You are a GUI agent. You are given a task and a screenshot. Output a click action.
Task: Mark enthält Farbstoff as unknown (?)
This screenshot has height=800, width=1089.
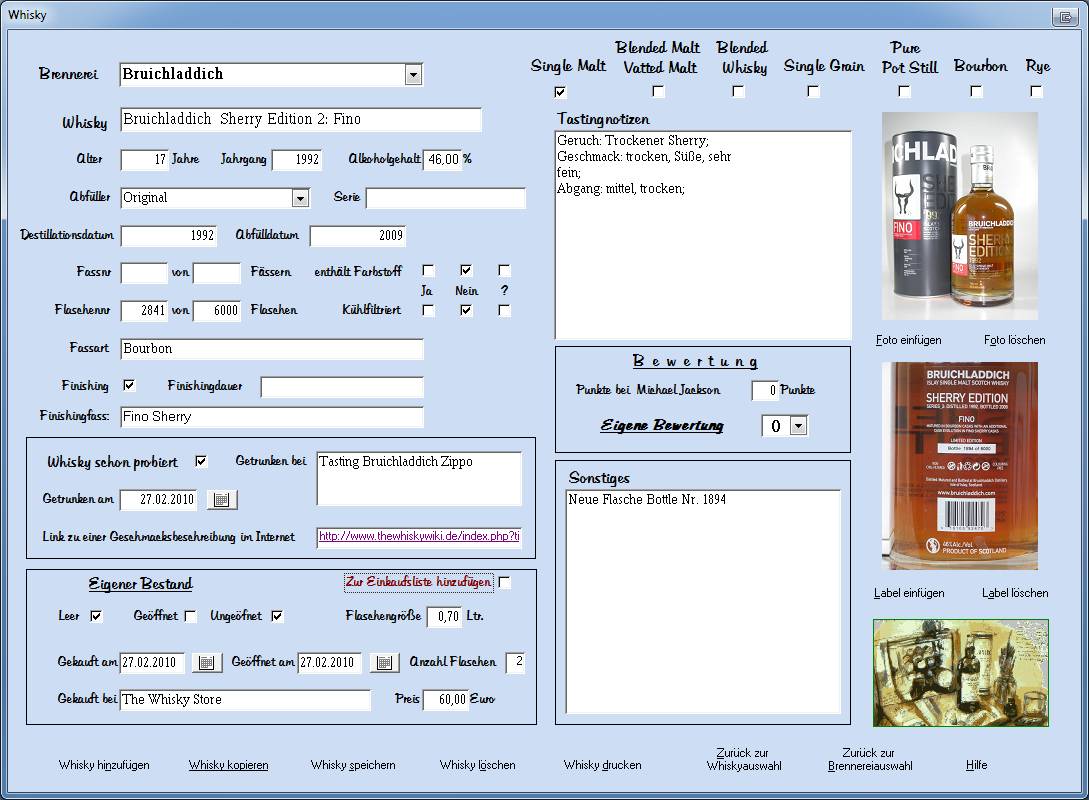[x=504, y=270]
